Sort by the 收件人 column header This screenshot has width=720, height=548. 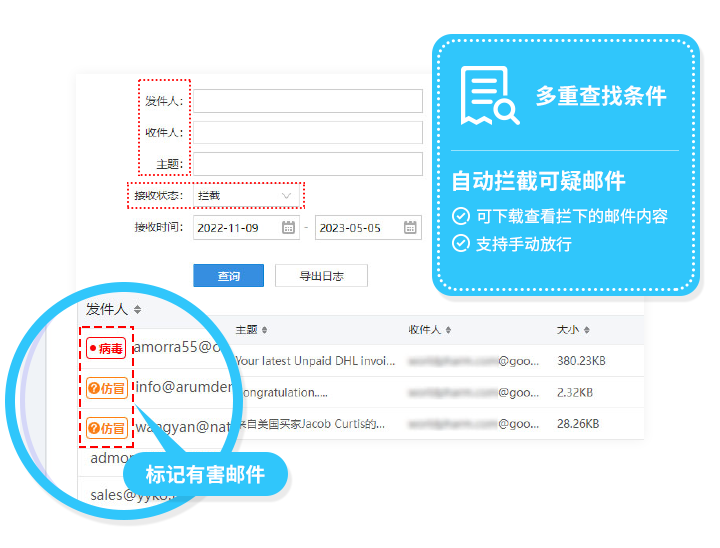click(430, 330)
